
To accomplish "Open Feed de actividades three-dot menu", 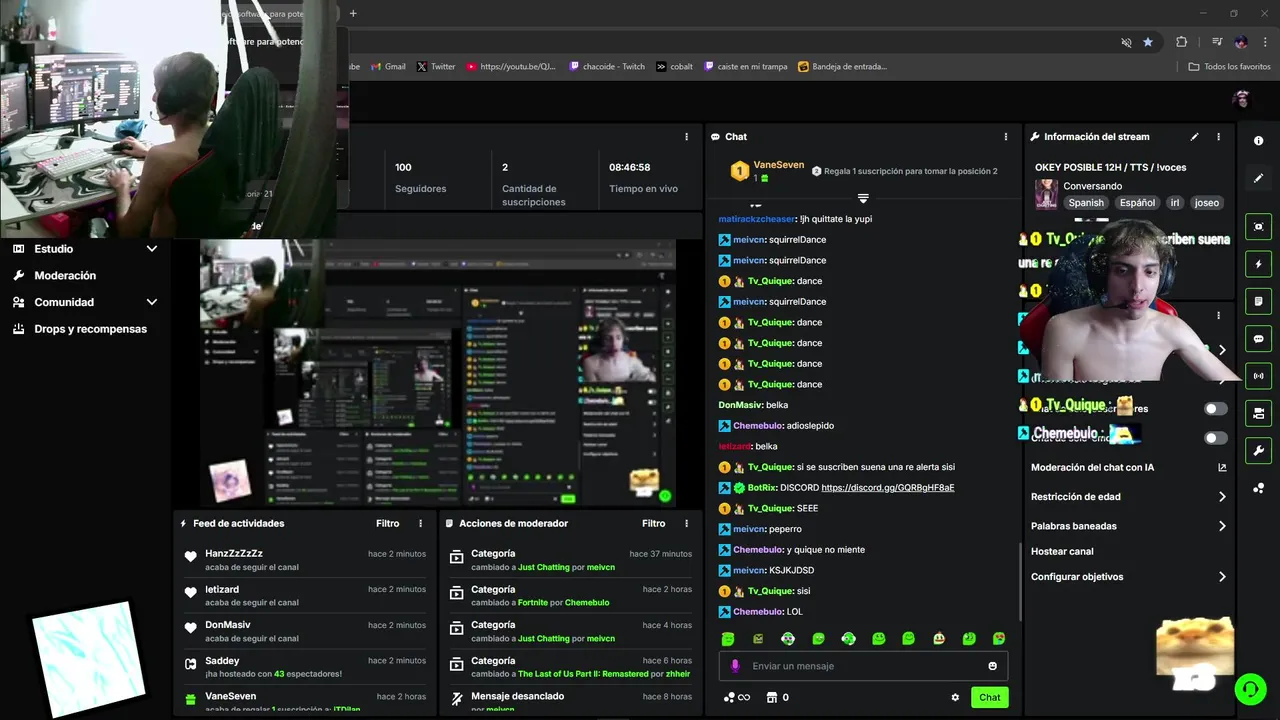I will 420,523.
